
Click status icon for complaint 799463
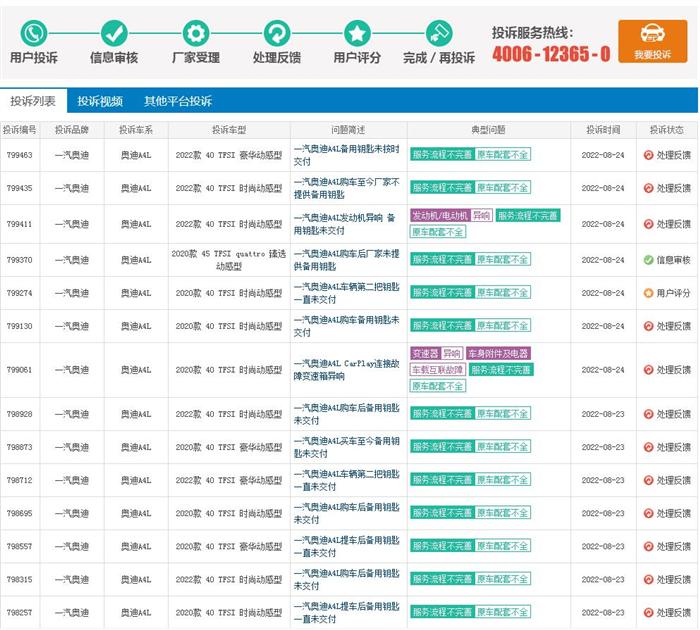pyautogui.click(x=648, y=155)
